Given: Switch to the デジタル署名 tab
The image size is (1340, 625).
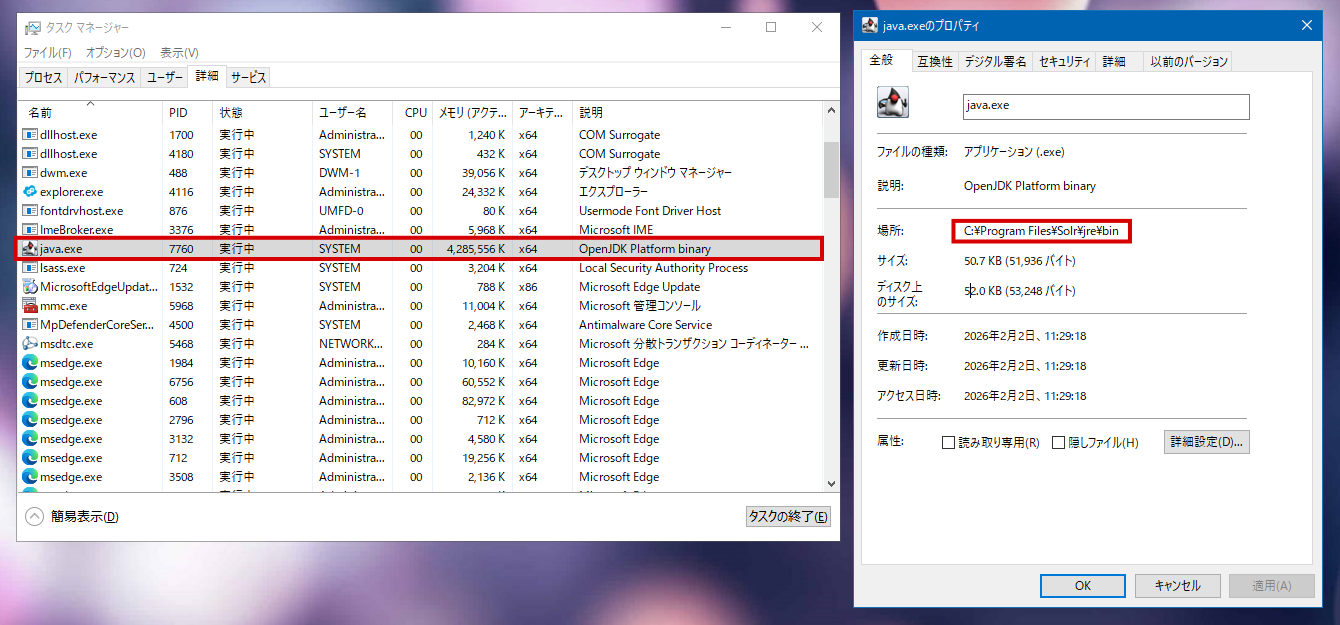Looking at the screenshot, I should [994, 62].
